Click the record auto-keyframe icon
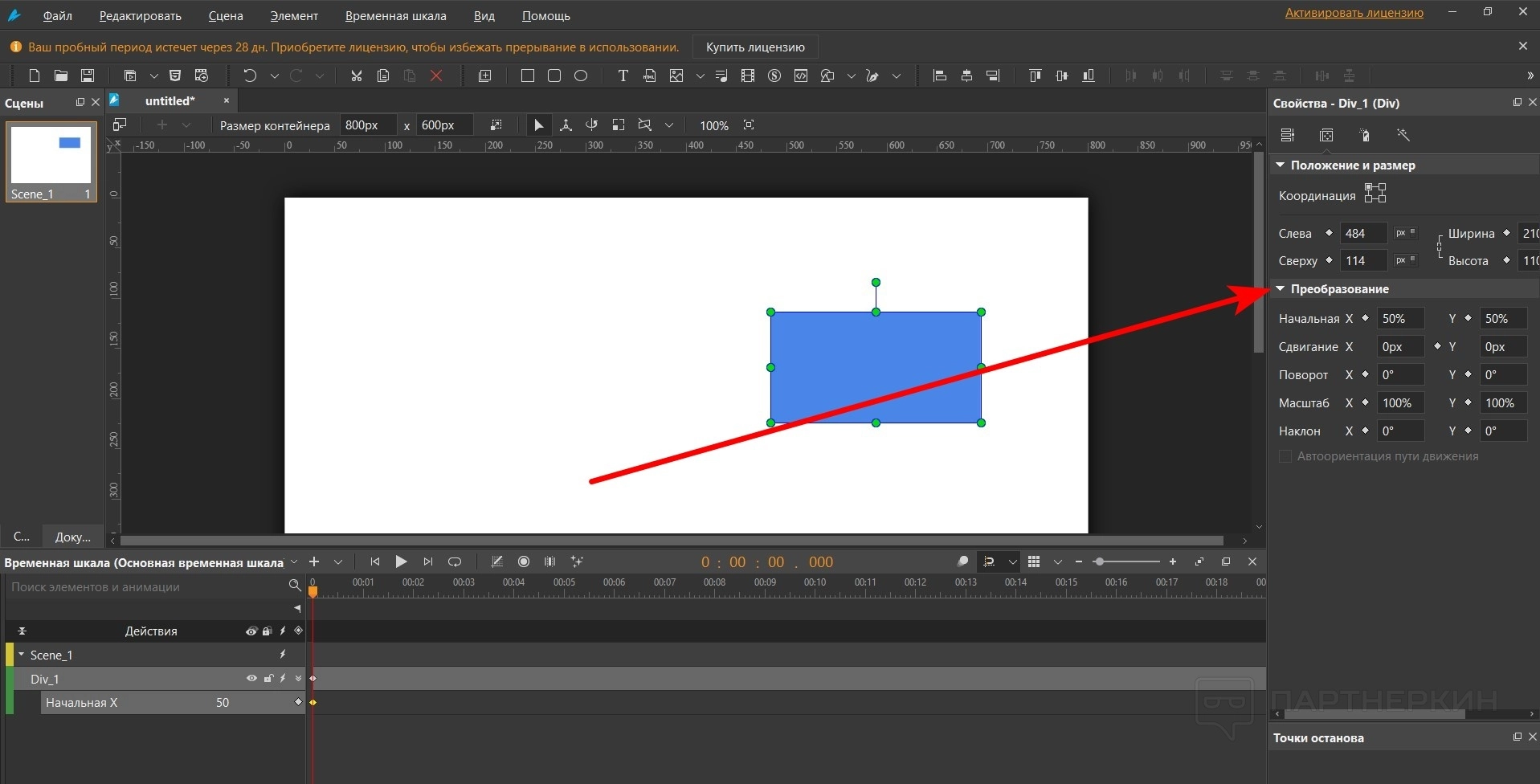The image size is (1540, 784). (524, 561)
